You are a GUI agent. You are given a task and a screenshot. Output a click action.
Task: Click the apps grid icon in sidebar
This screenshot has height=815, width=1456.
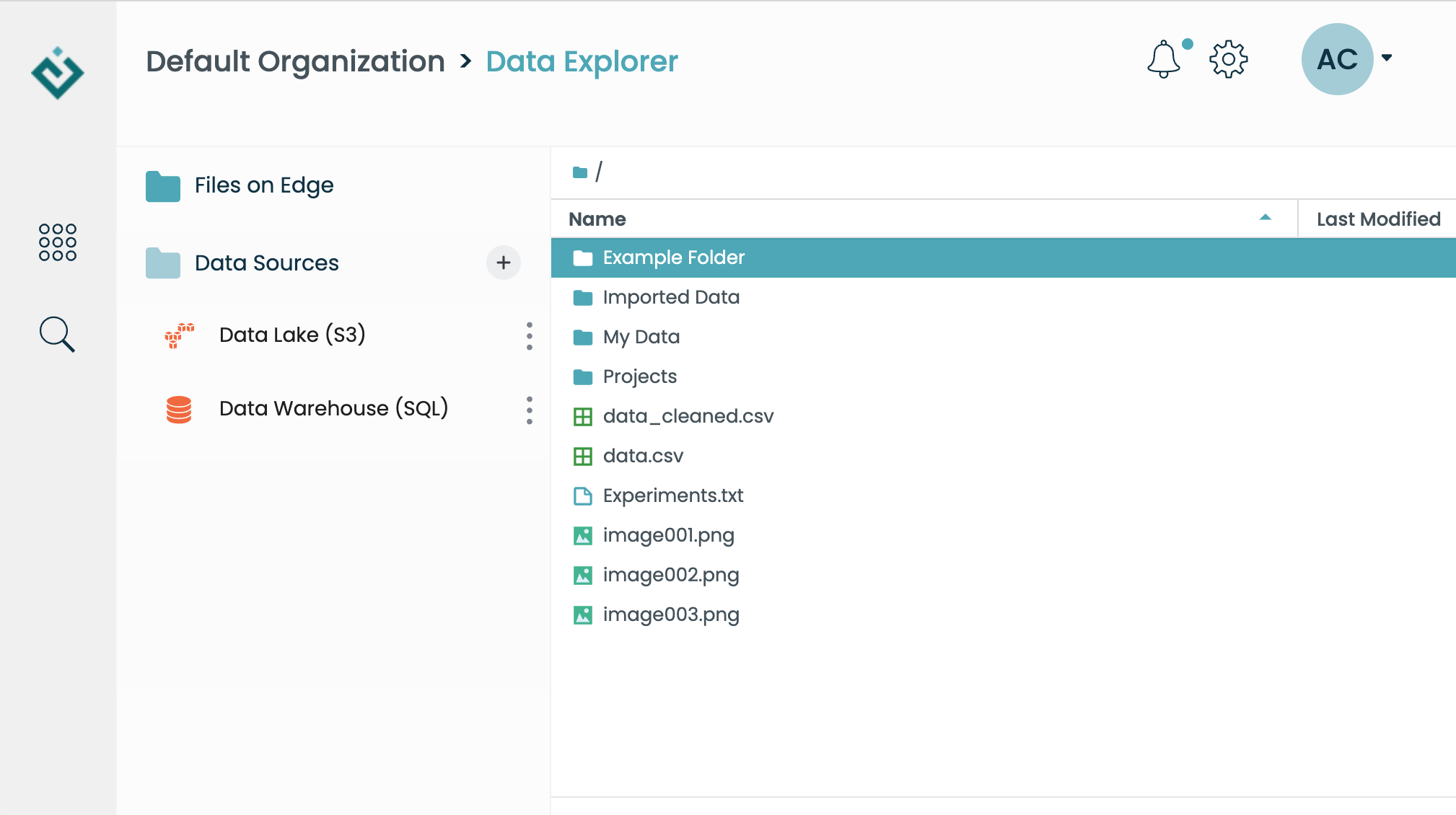pos(57,240)
